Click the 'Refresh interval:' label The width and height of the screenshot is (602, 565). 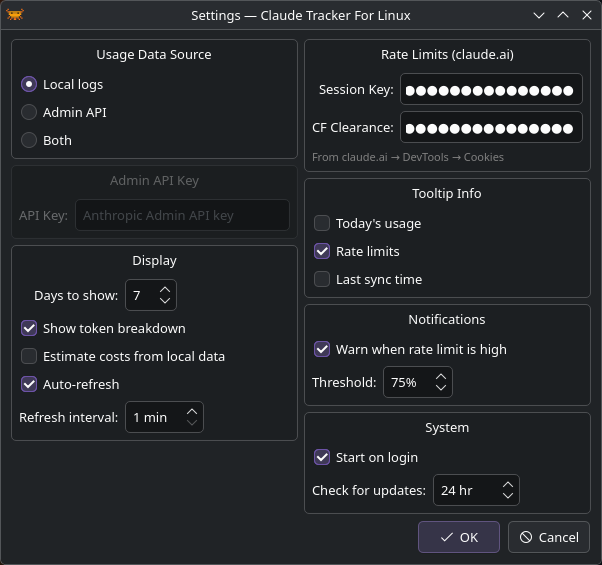point(69,417)
